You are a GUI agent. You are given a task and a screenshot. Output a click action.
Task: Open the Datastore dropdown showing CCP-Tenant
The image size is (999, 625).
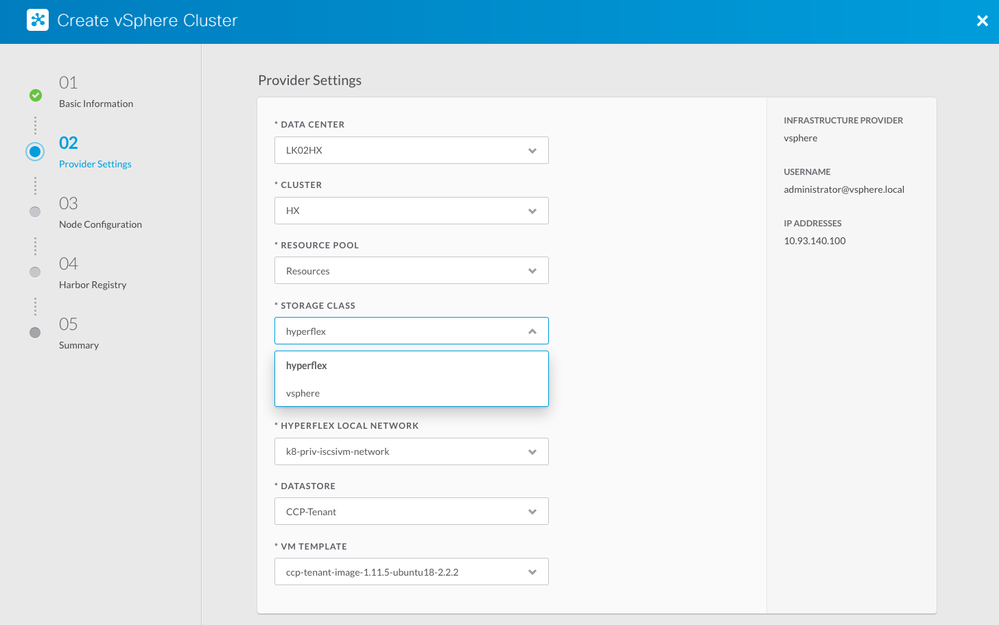412,512
